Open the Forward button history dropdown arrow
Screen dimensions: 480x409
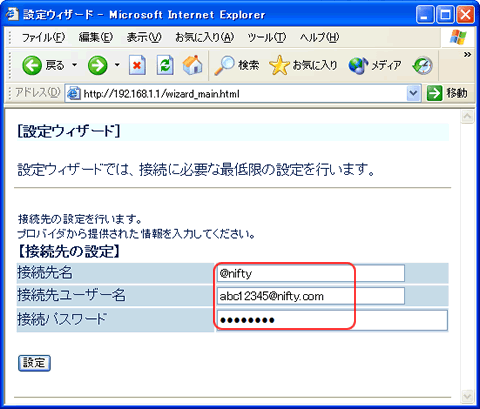click(117, 65)
